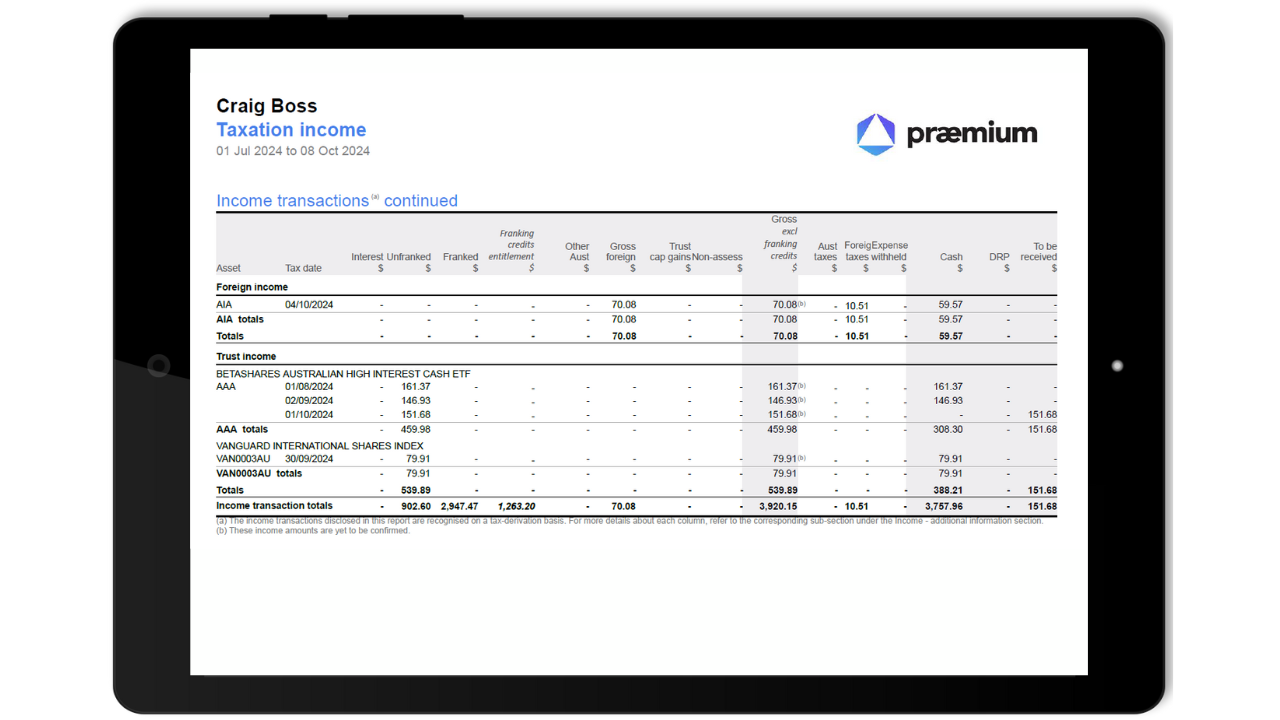Click footnote (b) income yet to be confirmed
Screen dimensions: 1280x720
tap(313, 531)
